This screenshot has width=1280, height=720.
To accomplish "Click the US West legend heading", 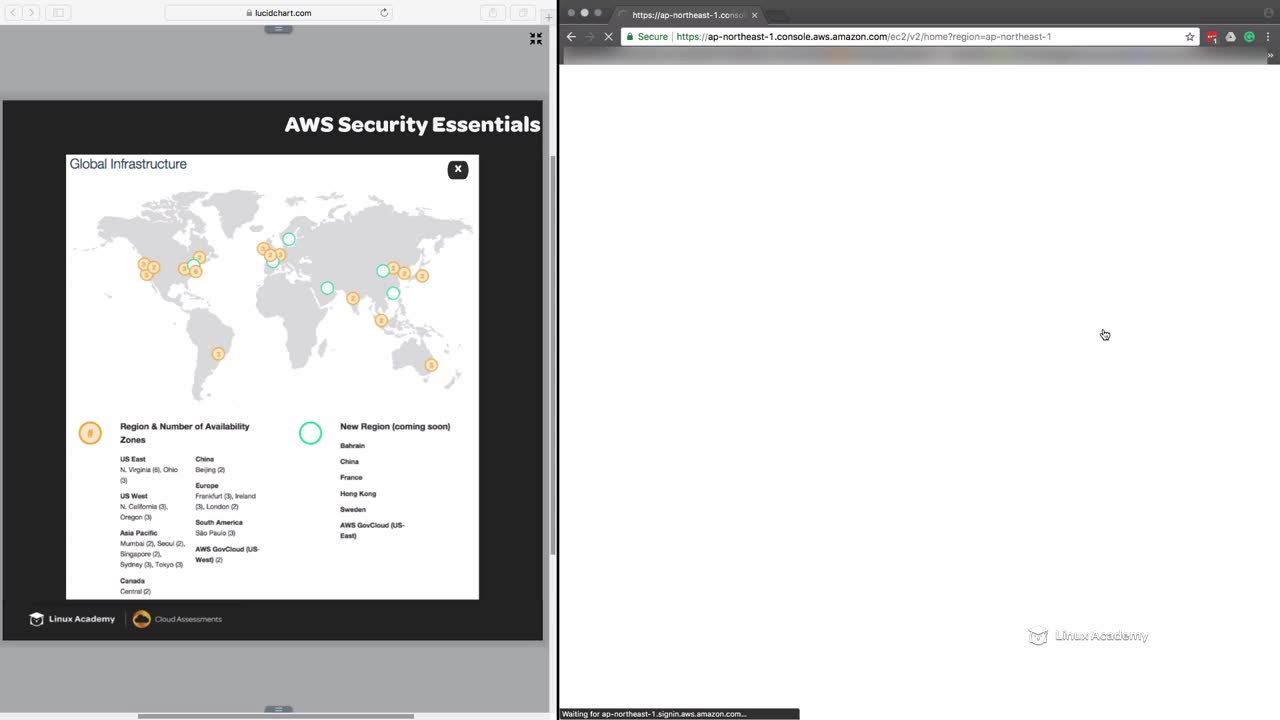I will (134, 496).
